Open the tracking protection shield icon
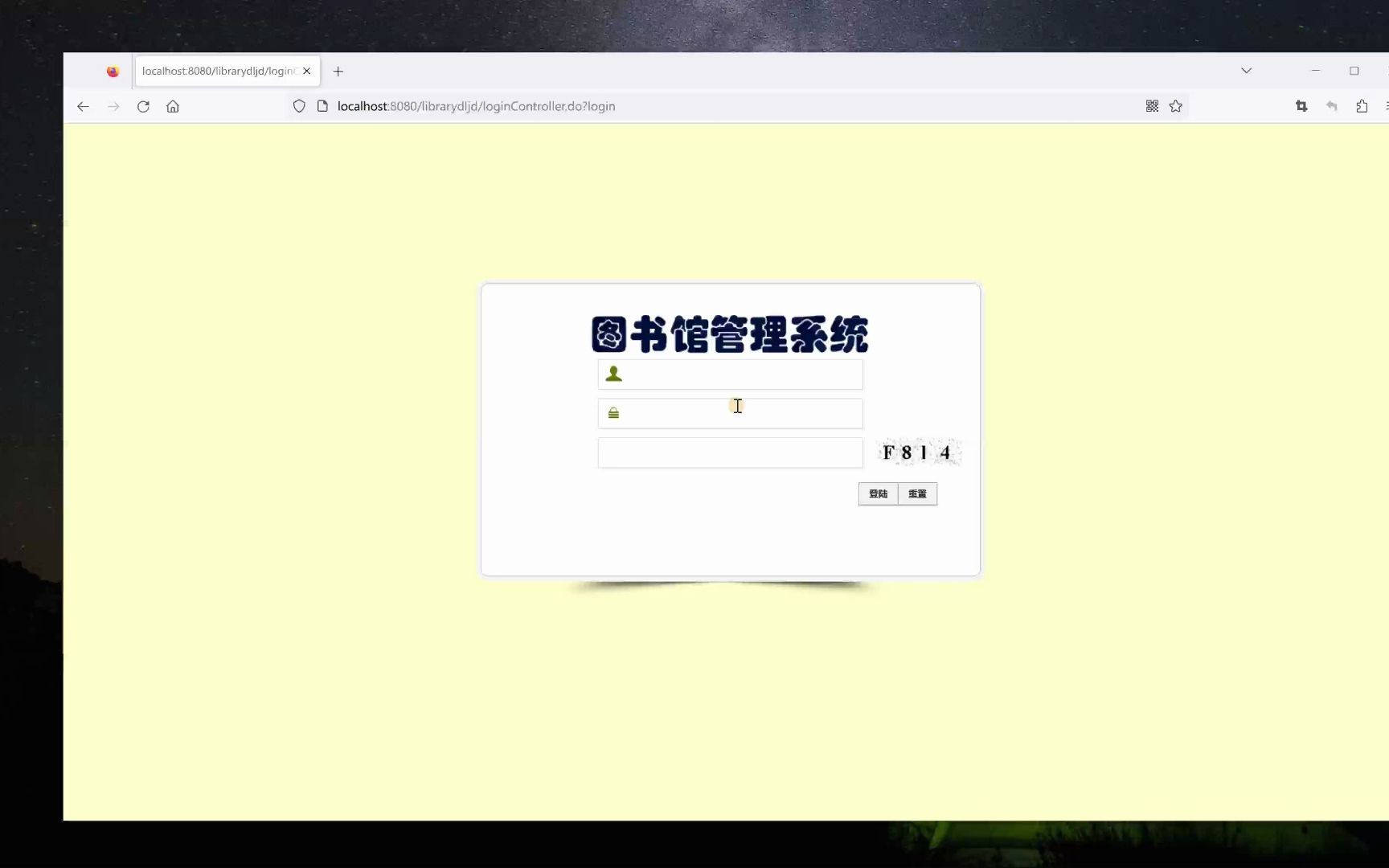 tap(299, 106)
